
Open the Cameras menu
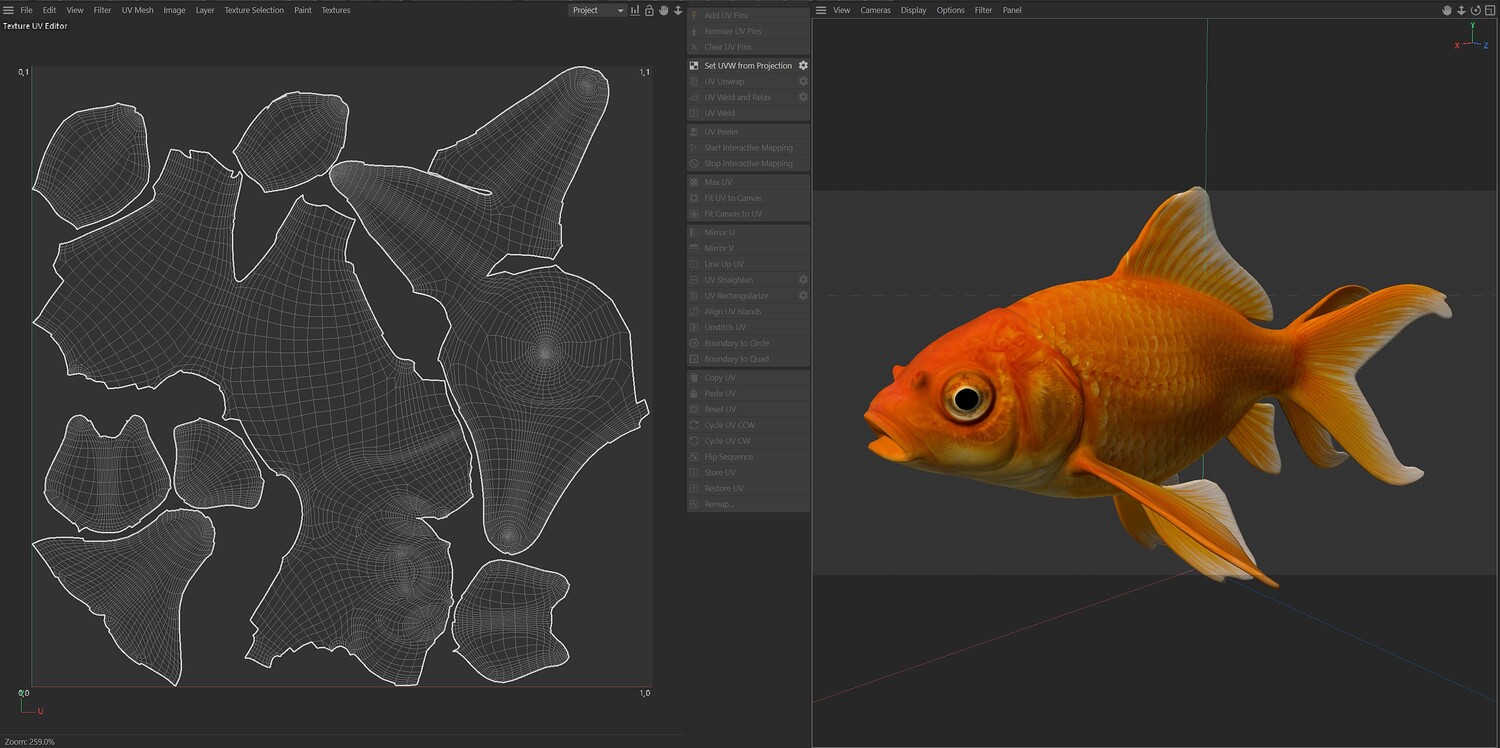pos(876,10)
